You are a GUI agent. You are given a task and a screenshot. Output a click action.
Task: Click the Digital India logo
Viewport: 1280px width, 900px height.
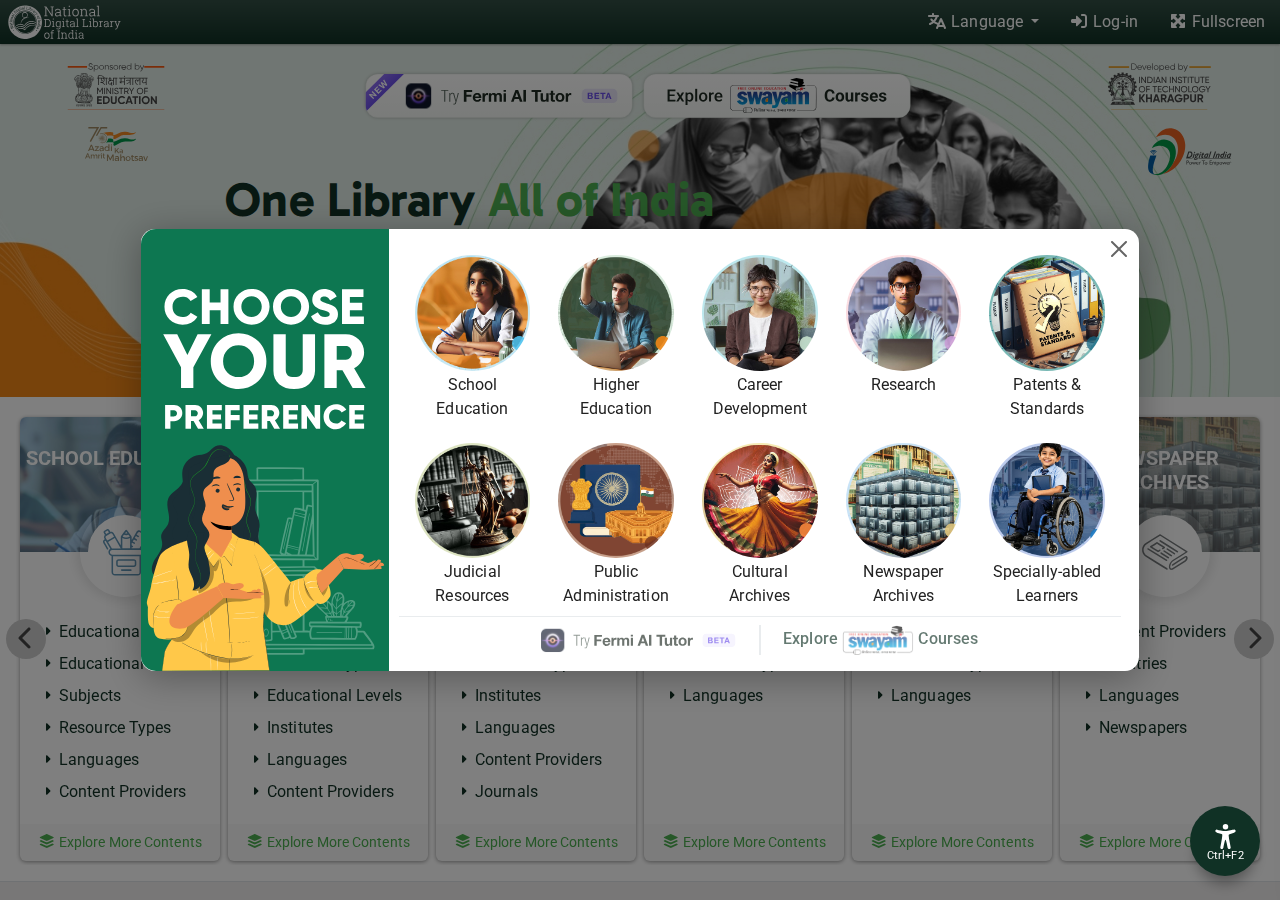tap(1190, 152)
